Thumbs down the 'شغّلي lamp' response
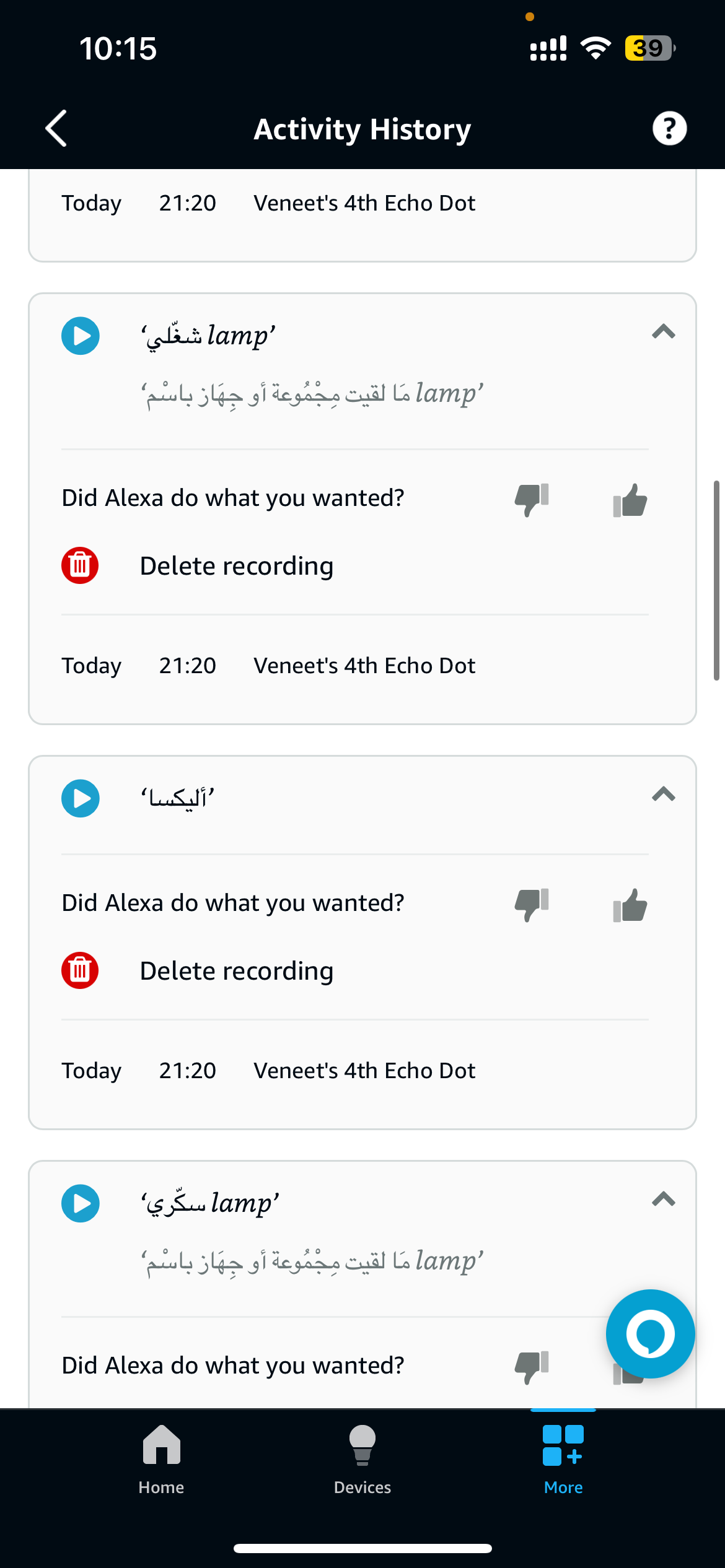The image size is (725, 1568). point(532,499)
